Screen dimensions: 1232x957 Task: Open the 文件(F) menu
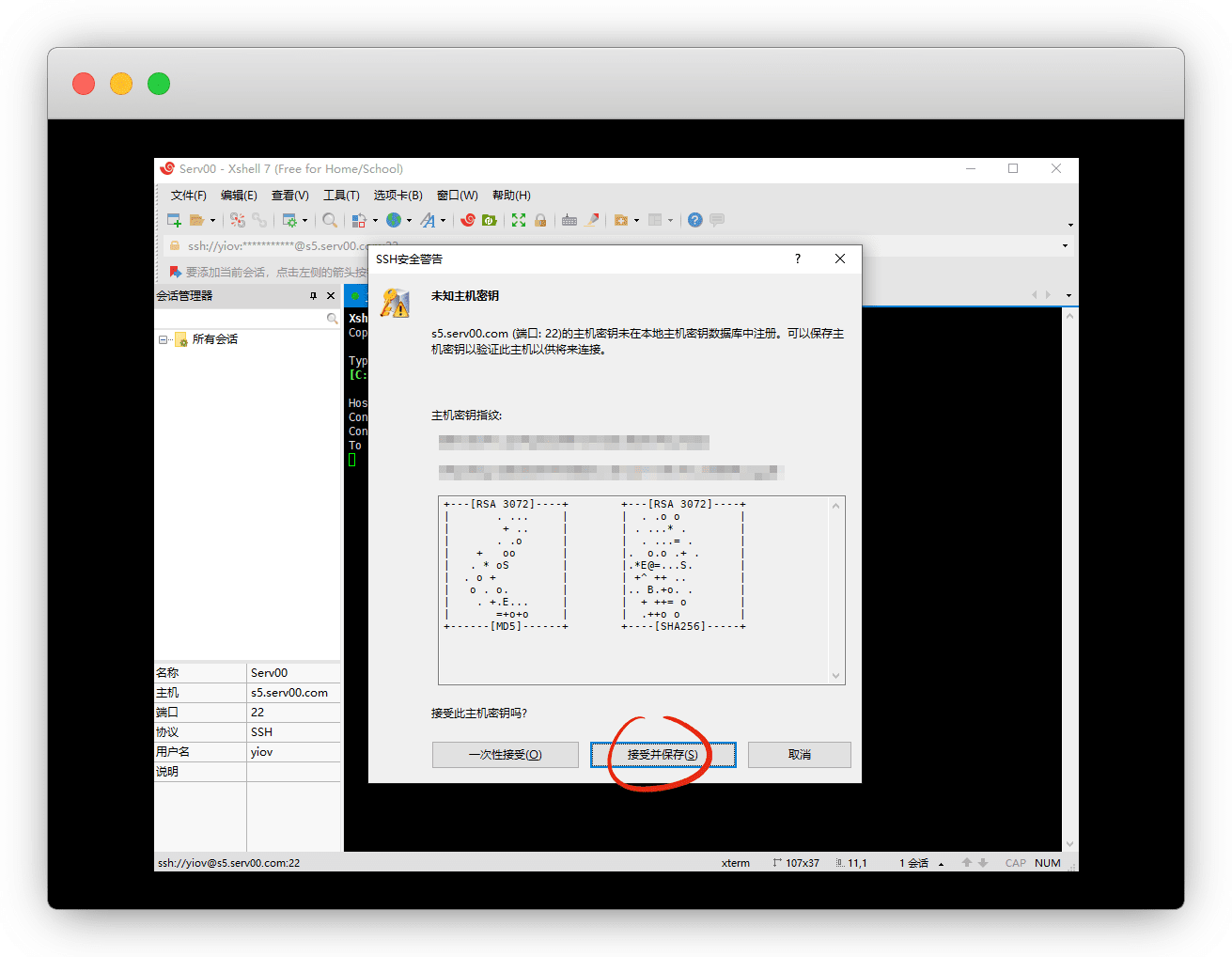[x=188, y=196]
